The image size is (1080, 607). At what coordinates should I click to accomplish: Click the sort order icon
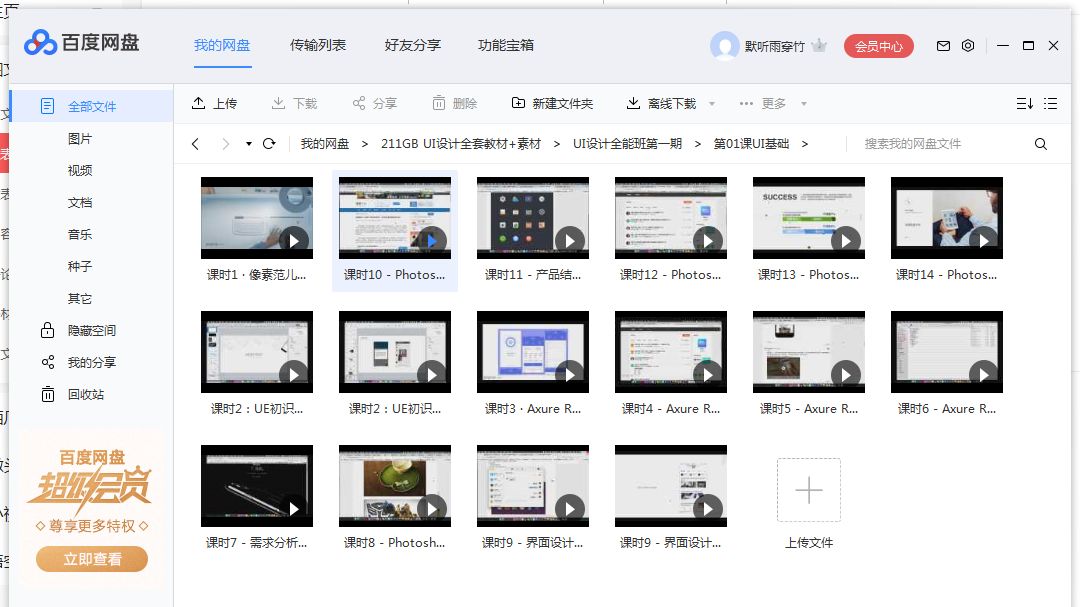pos(1024,103)
